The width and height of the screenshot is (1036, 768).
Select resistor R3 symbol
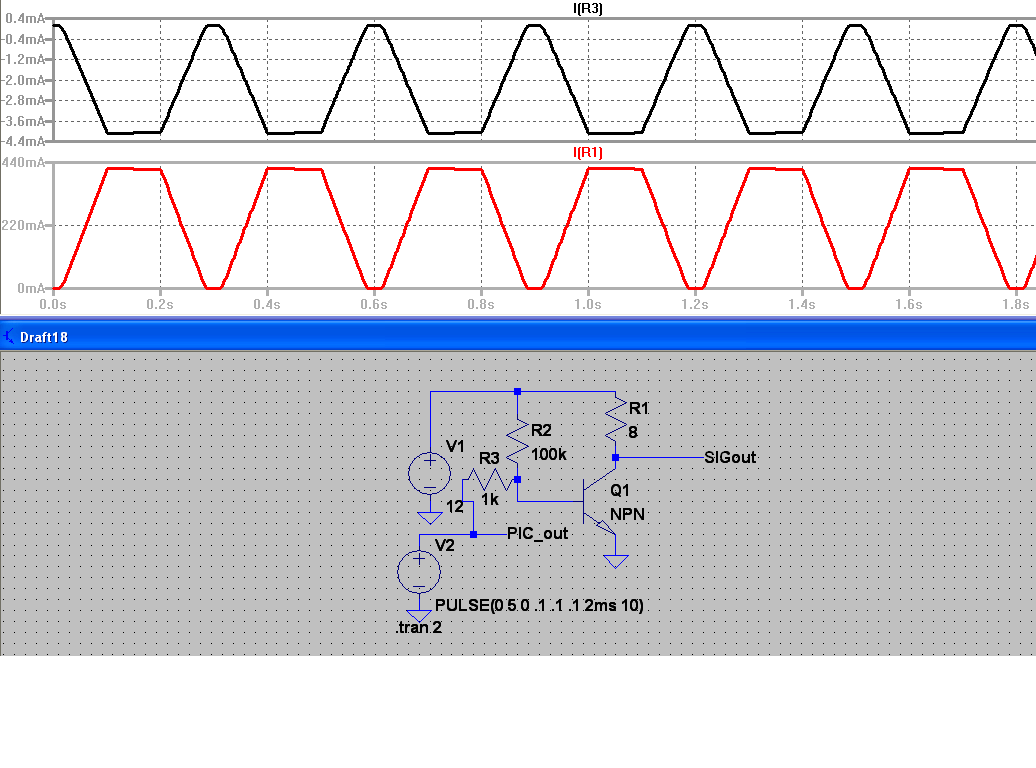pos(490,480)
